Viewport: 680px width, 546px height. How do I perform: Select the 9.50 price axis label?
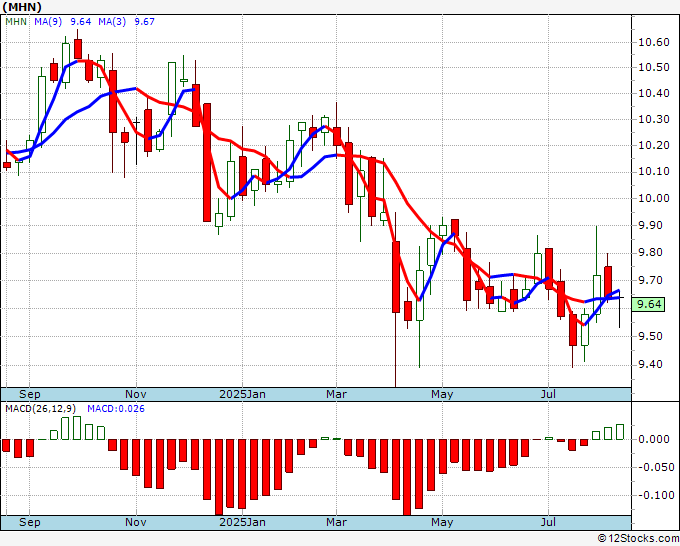[x=651, y=337]
